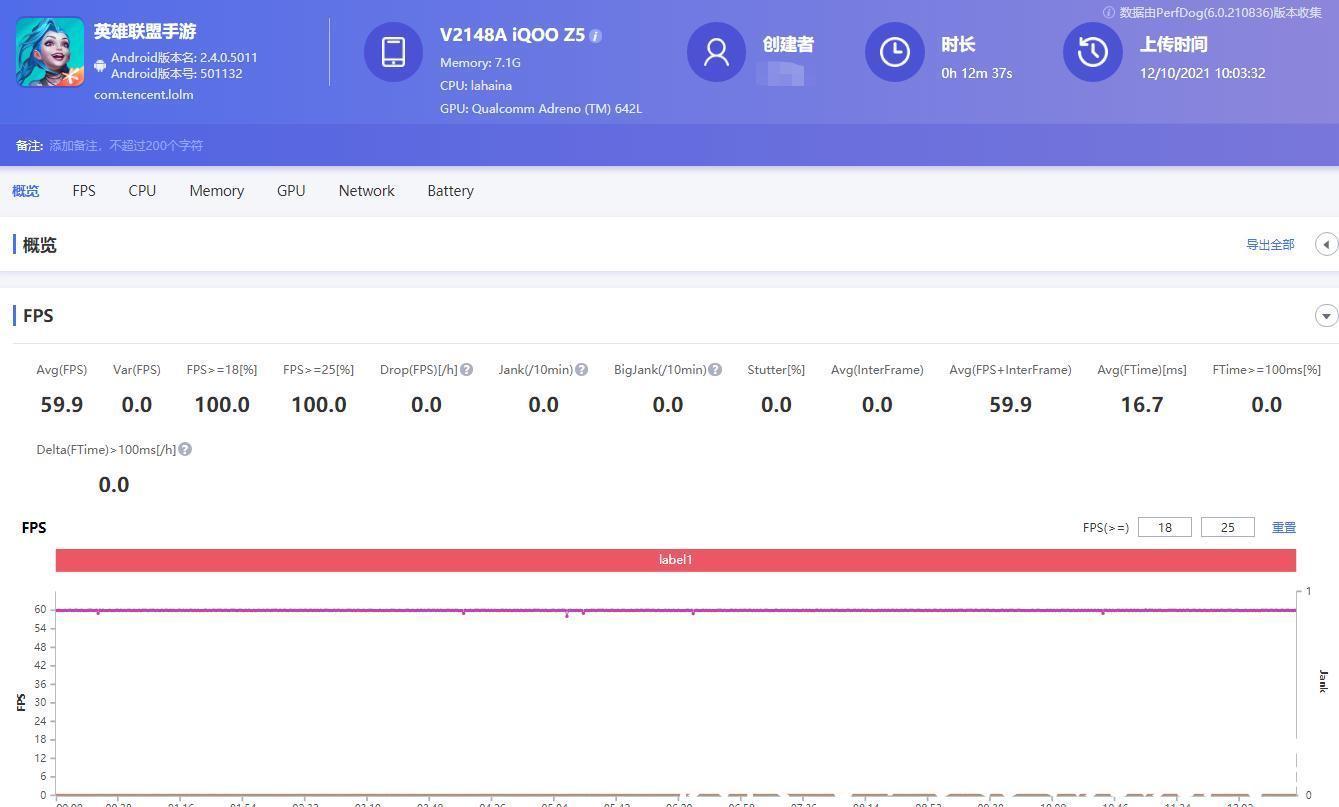Open the GPU tab
The image size is (1339, 807).
(291, 191)
